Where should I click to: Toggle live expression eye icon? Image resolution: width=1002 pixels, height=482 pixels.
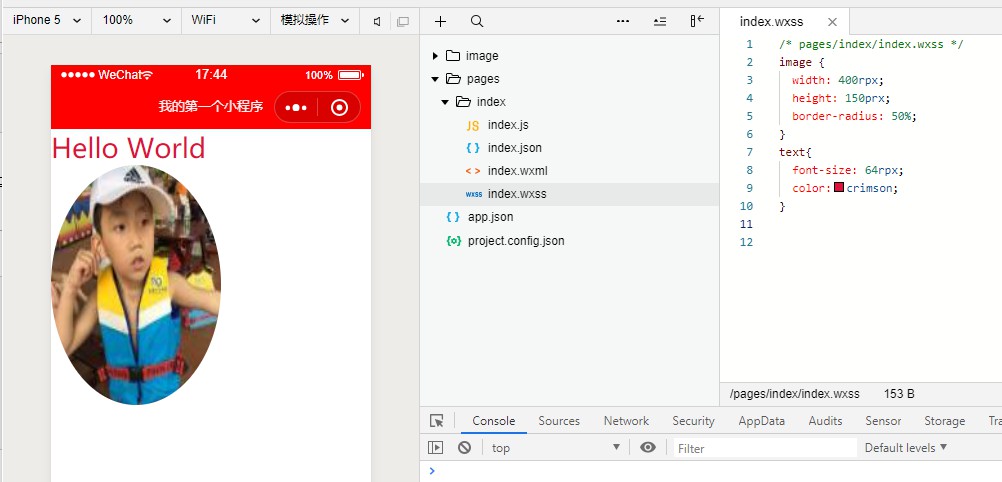pos(648,448)
